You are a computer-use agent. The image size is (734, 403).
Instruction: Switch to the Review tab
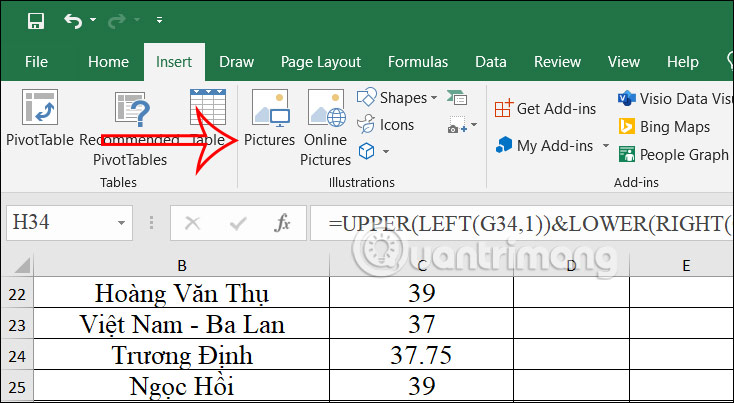click(x=557, y=62)
